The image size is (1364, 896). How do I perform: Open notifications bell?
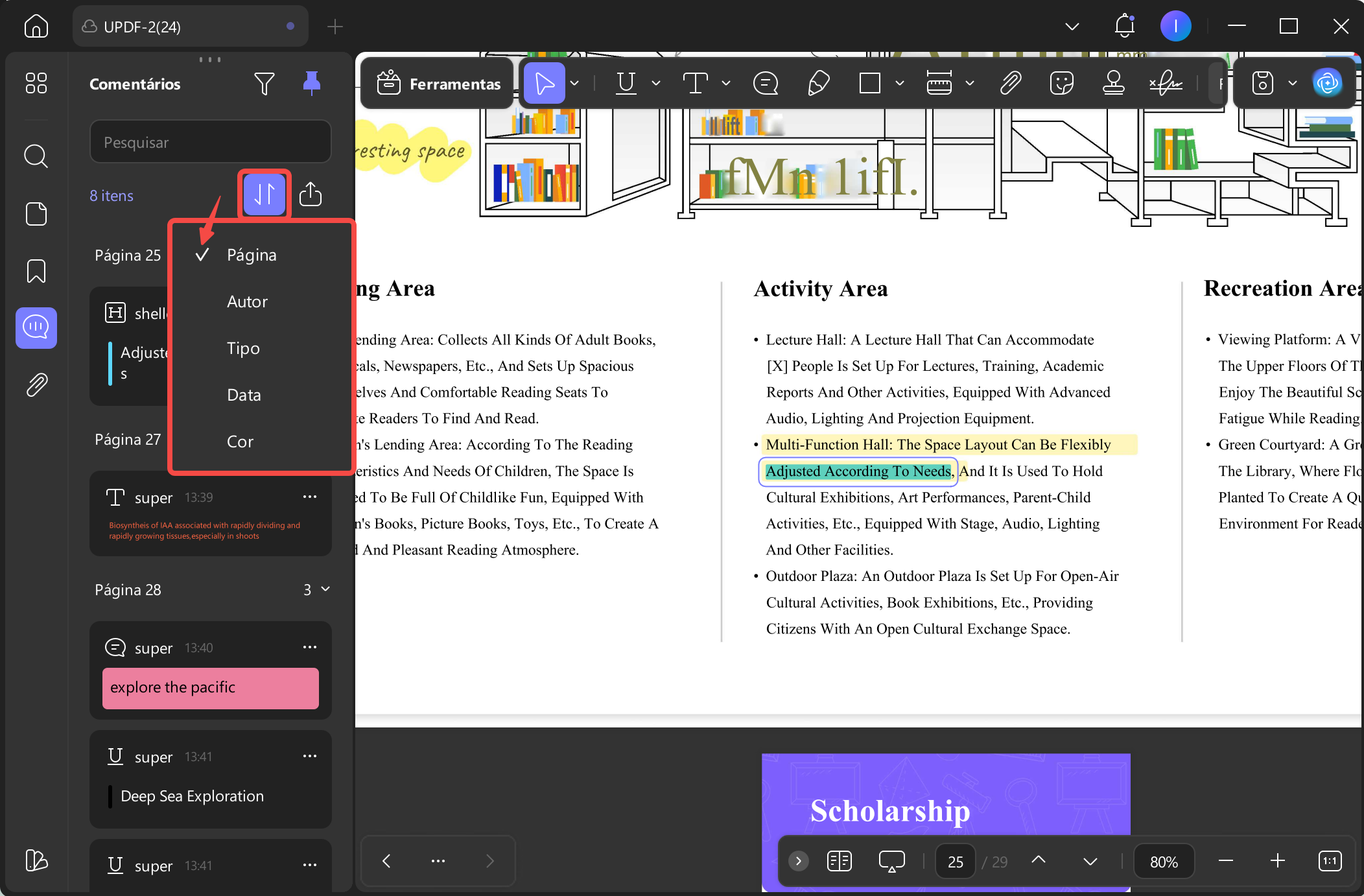click(x=1125, y=27)
